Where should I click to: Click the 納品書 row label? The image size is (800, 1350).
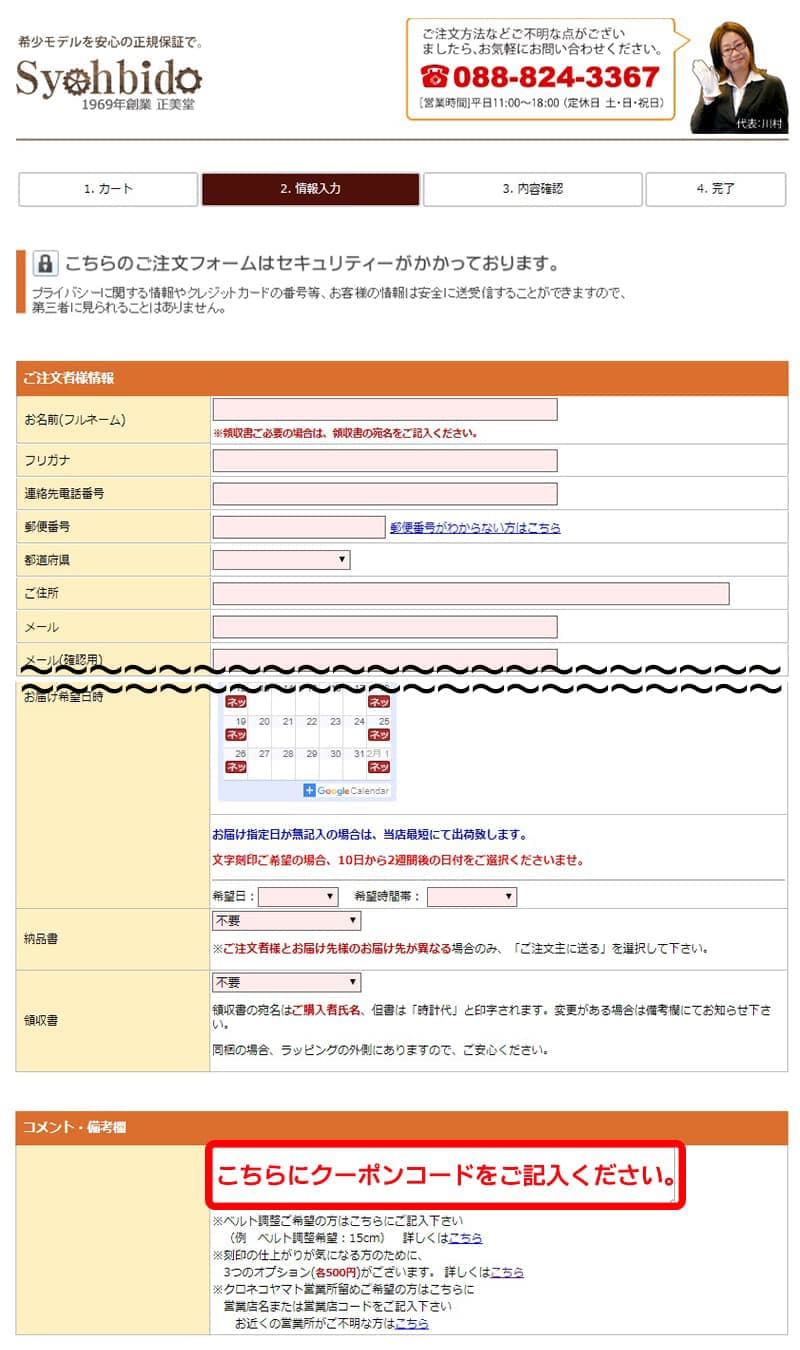(41, 940)
